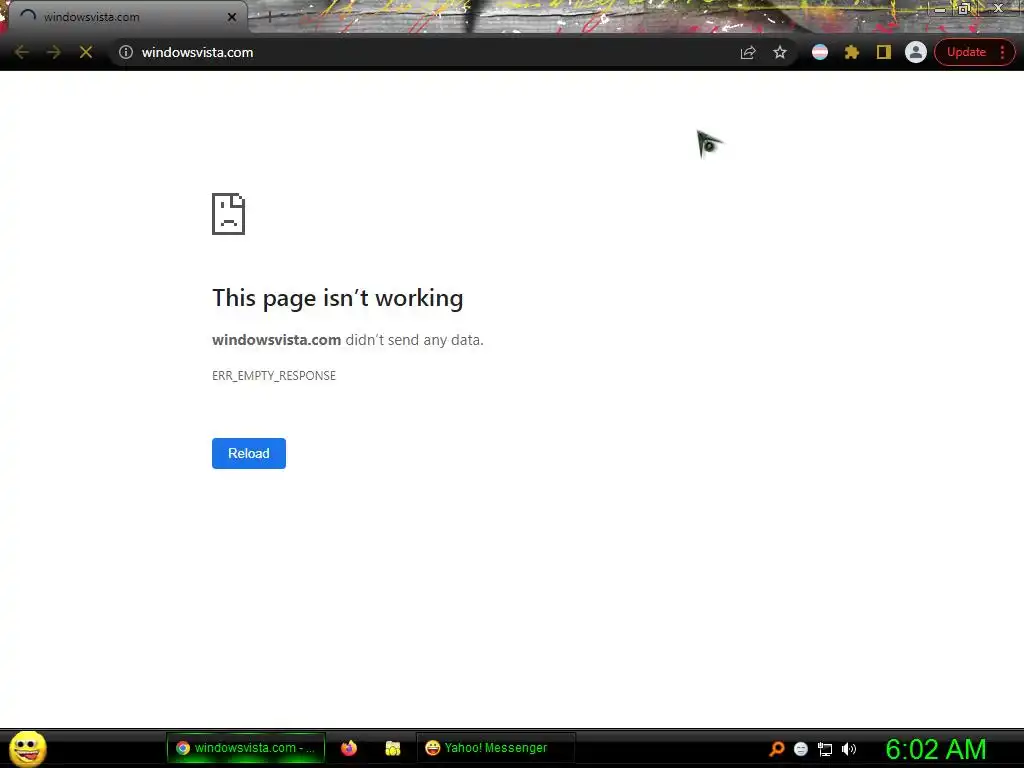
Task: Launch Firefox from the taskbar
Action: pyautogui.click(x=349, y=748)
